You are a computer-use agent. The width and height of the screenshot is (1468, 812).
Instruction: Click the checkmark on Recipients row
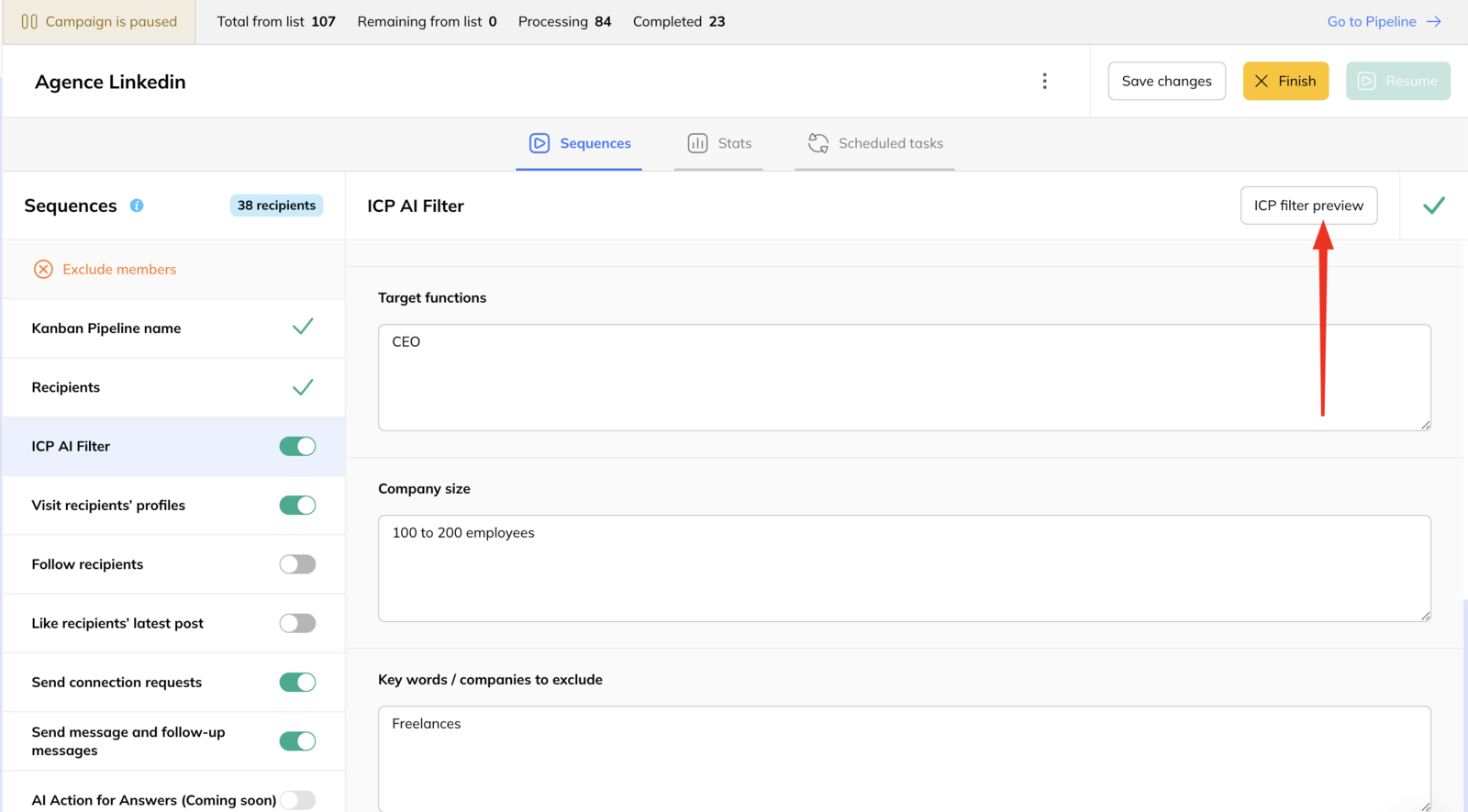point(303,386)
